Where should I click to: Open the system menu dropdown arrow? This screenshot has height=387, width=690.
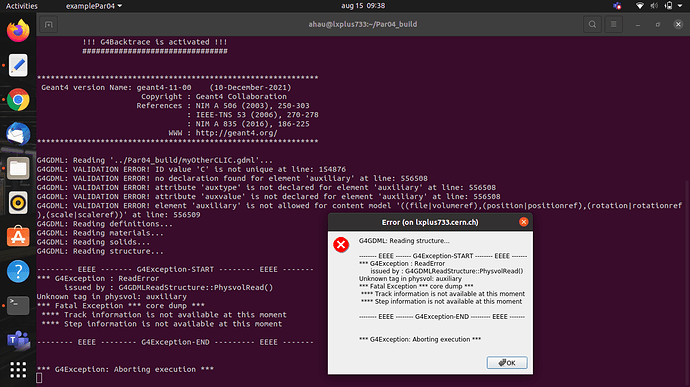coord(680,6)
